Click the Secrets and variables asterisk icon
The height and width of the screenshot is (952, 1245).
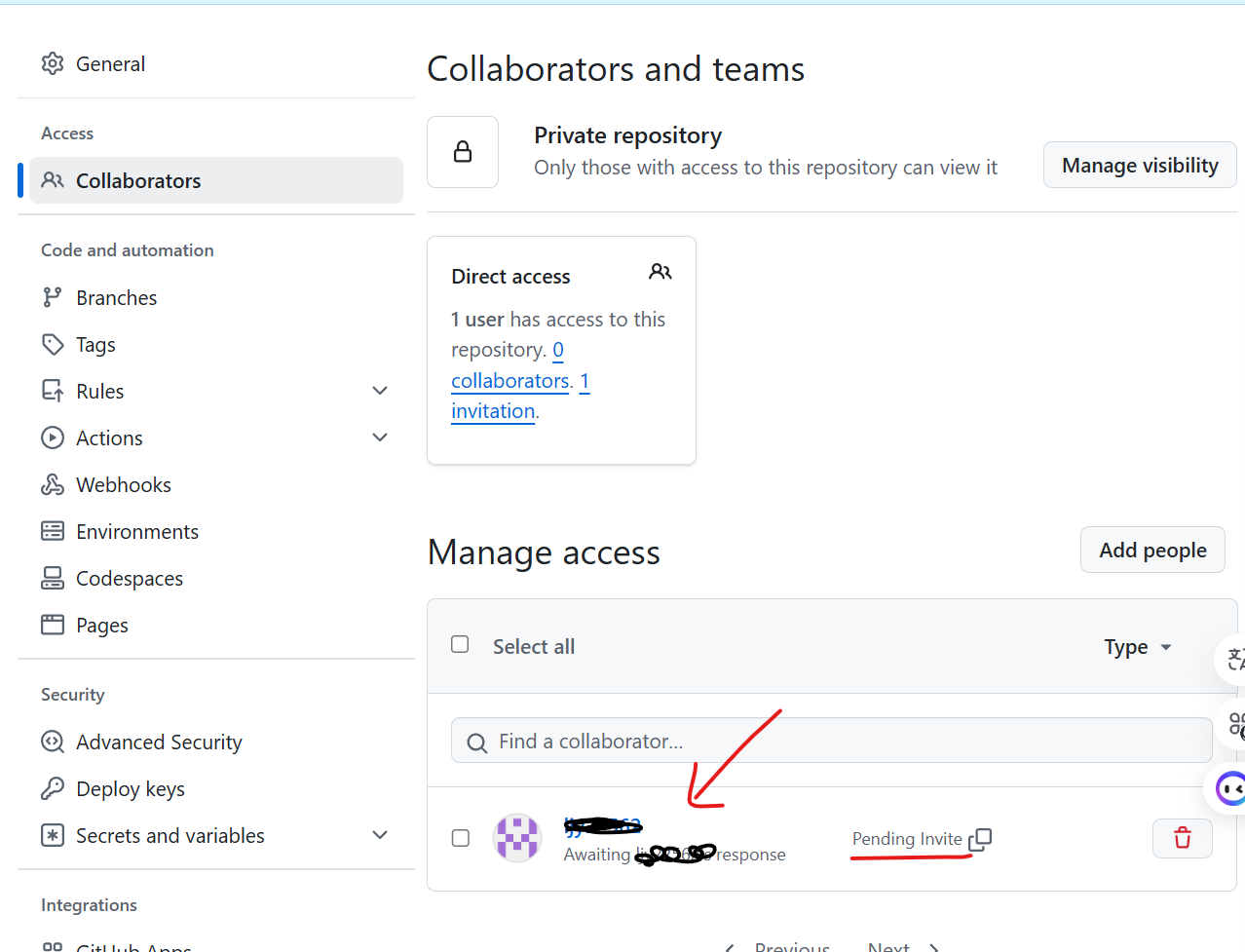click(x=53, y=835)
